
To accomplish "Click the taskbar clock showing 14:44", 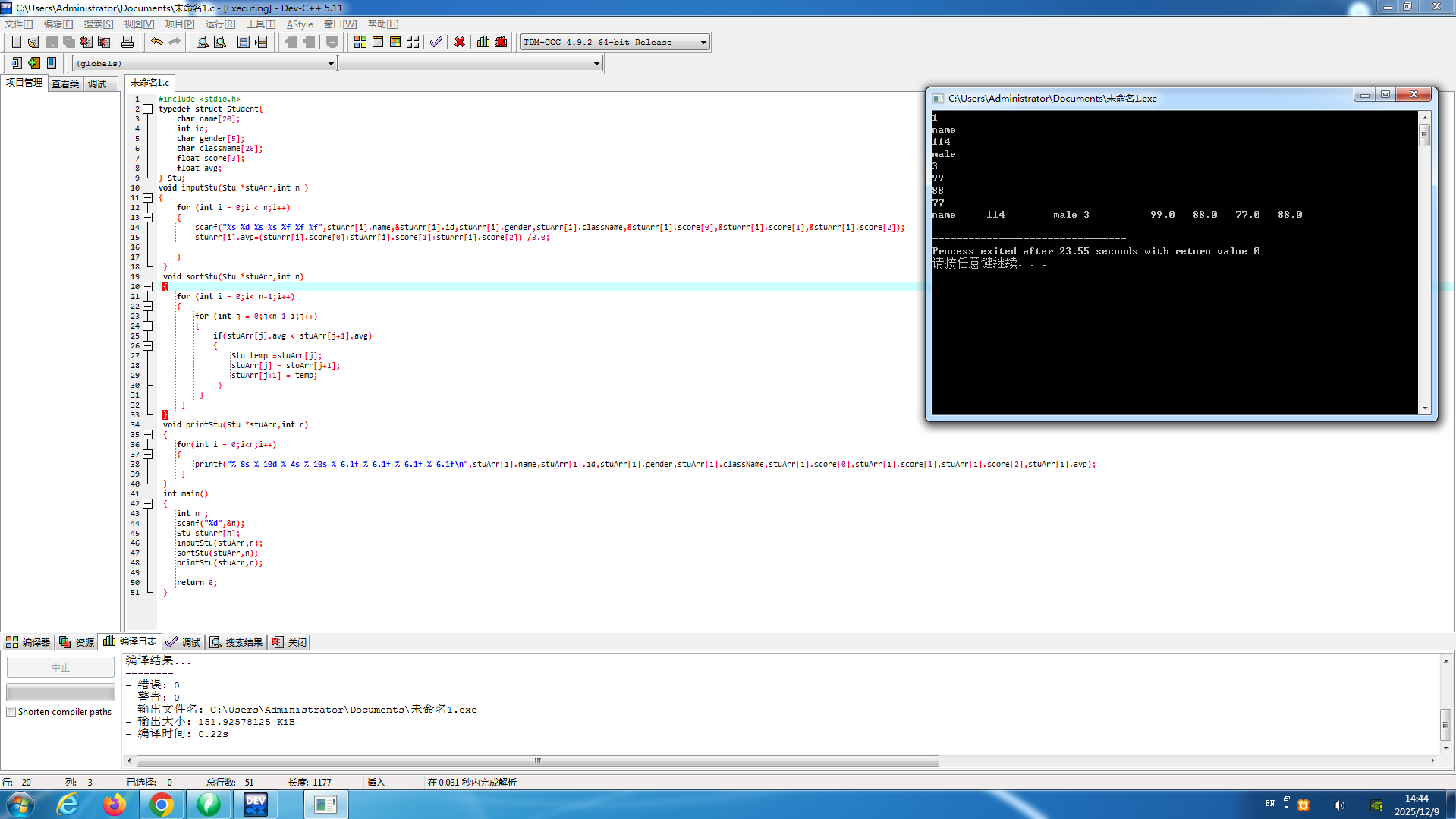I will click(1417, 805).
